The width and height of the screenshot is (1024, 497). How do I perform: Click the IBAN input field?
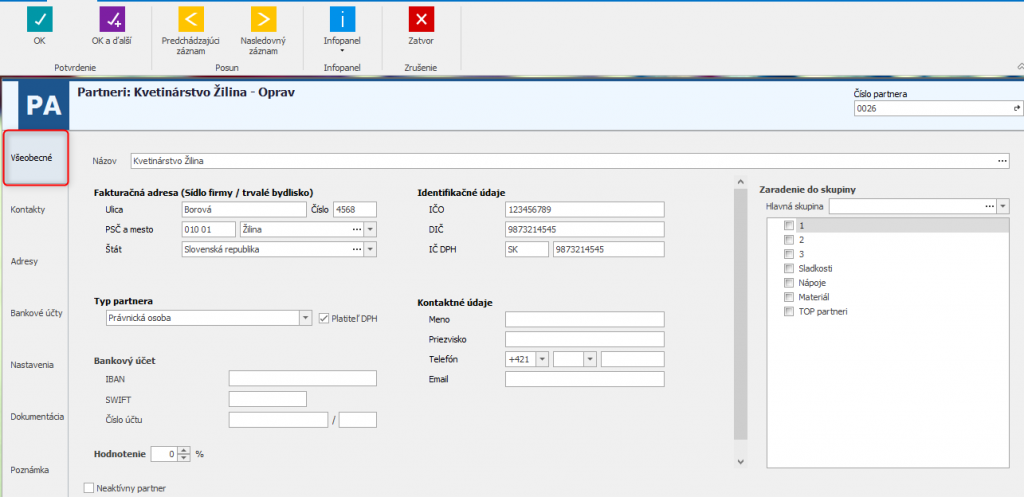[303, 379]
